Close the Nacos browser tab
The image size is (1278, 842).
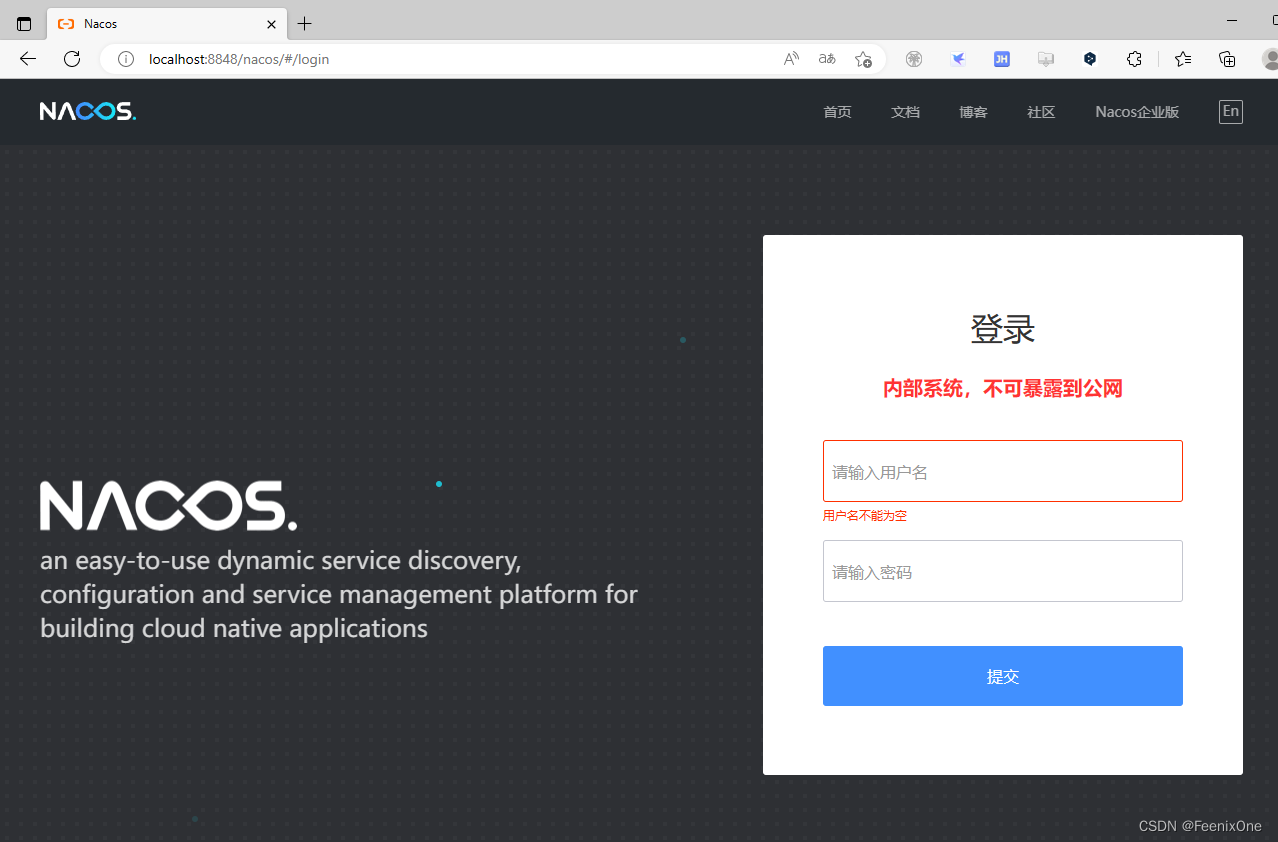[271, 24]
